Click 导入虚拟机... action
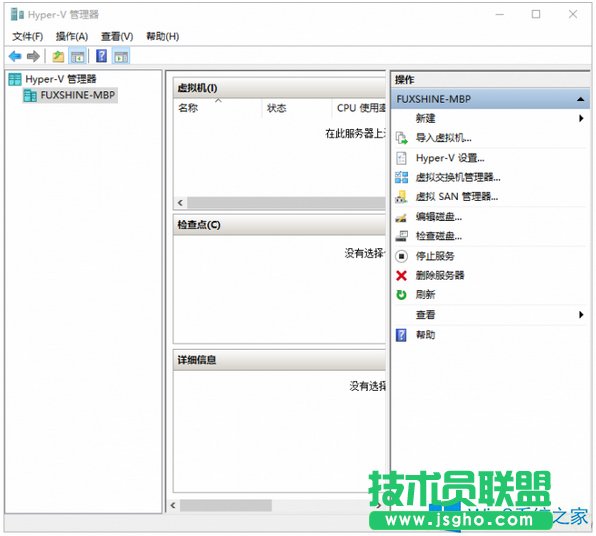Image resolution: width=596 pixels, height=536 pixels. tap(444, 138)
